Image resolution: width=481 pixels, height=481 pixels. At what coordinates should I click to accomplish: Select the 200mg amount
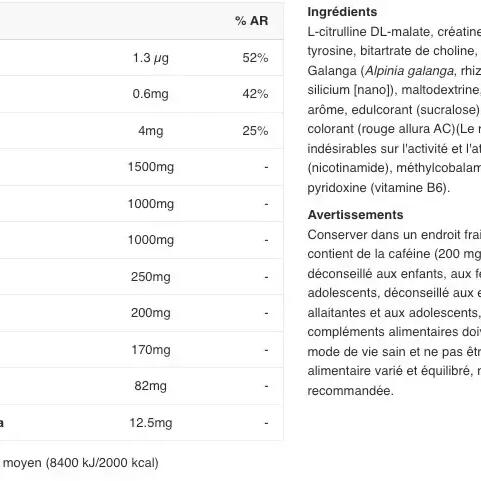tap(151, 313)
